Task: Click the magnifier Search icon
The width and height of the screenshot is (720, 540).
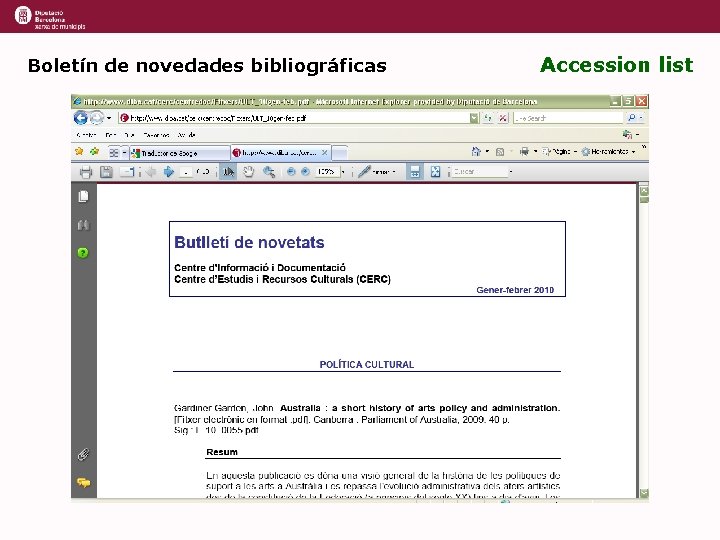Action: pos(632,118)
